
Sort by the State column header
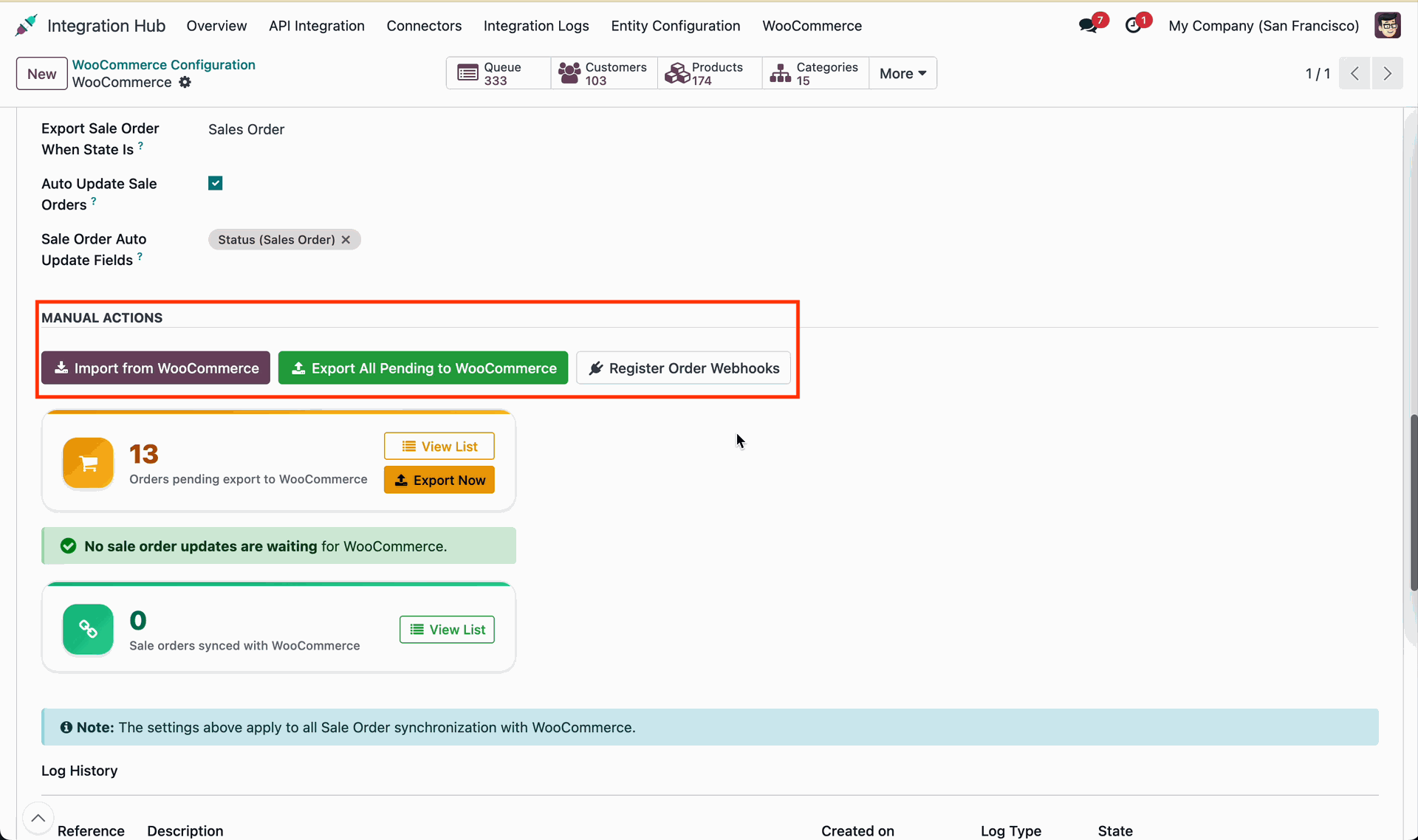coord(1115,830)
